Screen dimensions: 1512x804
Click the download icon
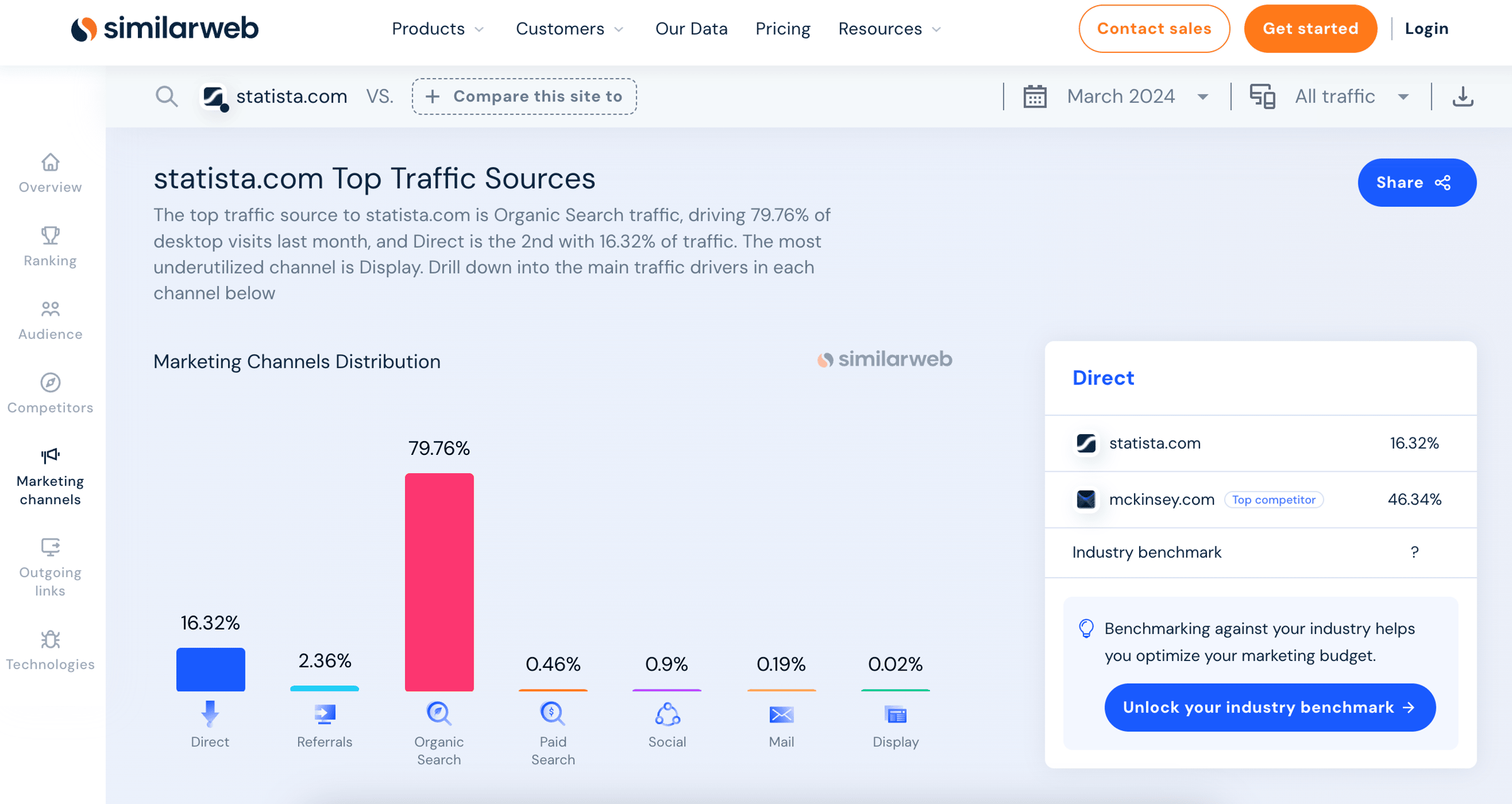(1463, 96)
